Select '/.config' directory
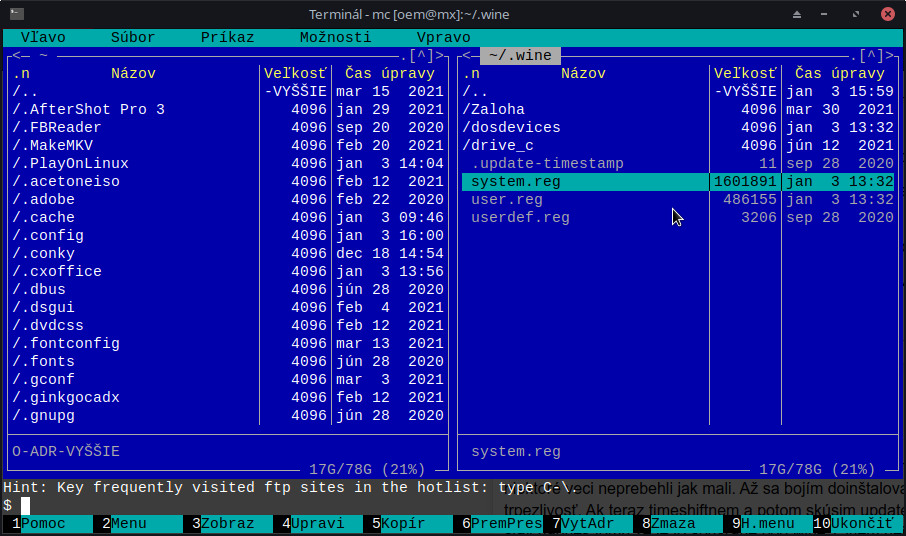 228,235
